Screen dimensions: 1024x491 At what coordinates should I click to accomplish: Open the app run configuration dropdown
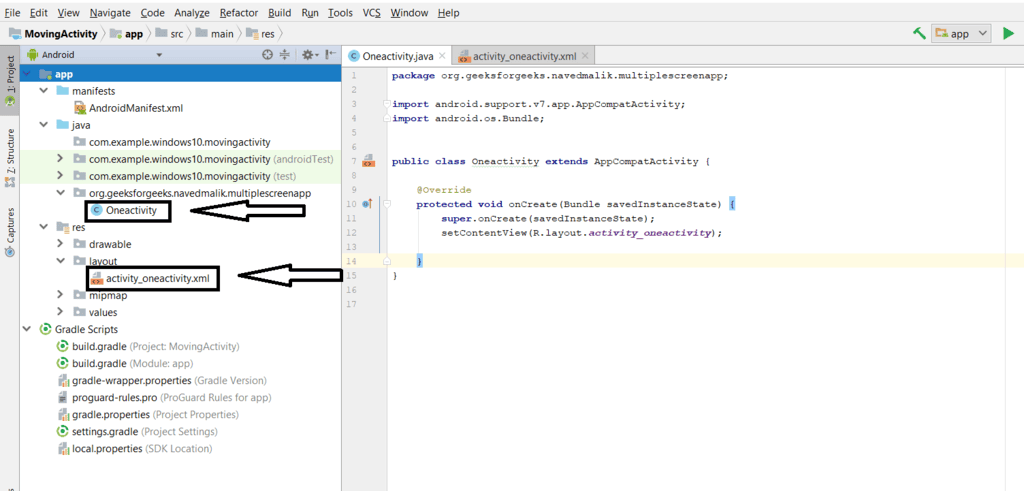click(x=961, y=33)
